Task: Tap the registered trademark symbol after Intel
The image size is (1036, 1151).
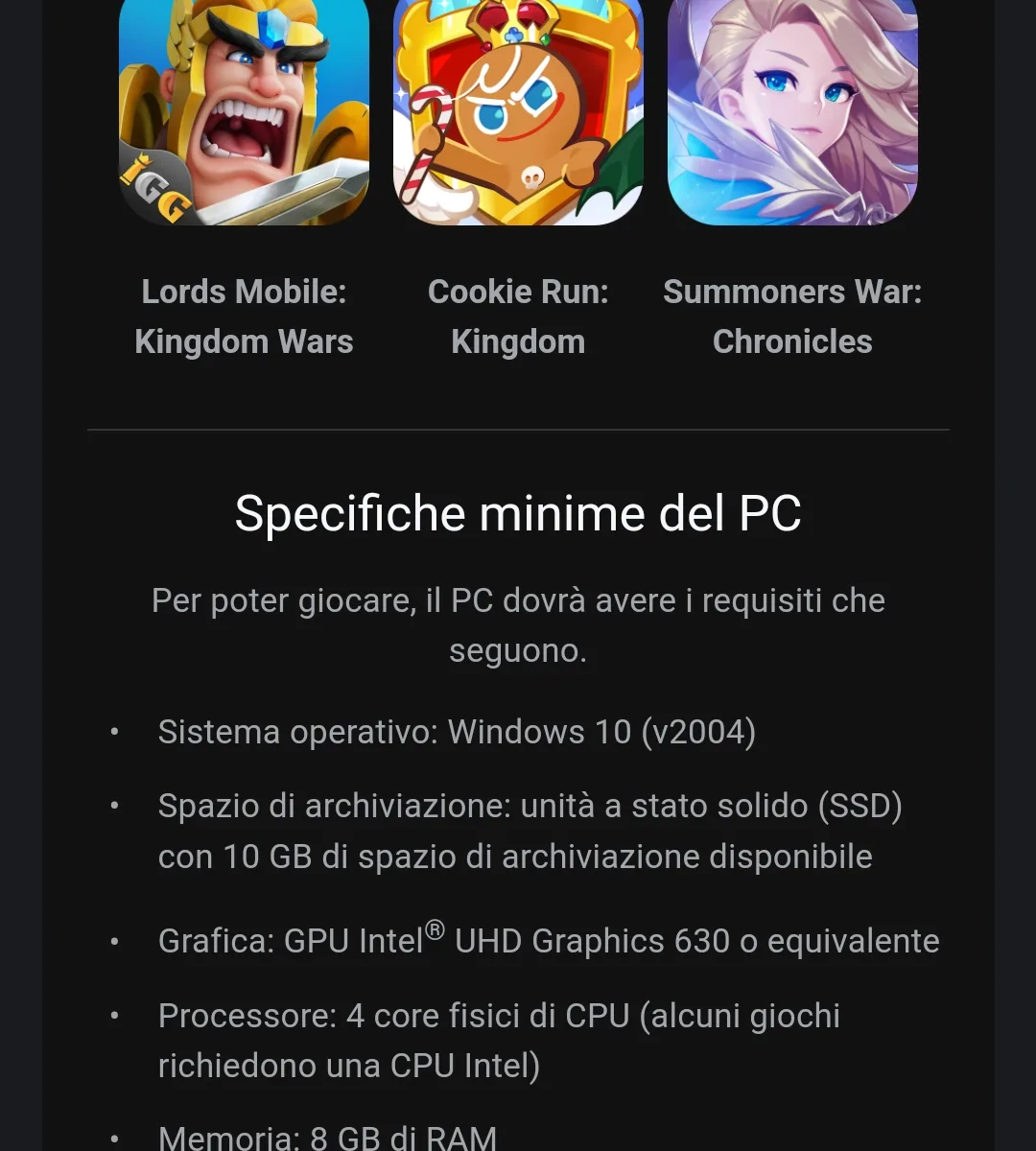Action: 435,929
